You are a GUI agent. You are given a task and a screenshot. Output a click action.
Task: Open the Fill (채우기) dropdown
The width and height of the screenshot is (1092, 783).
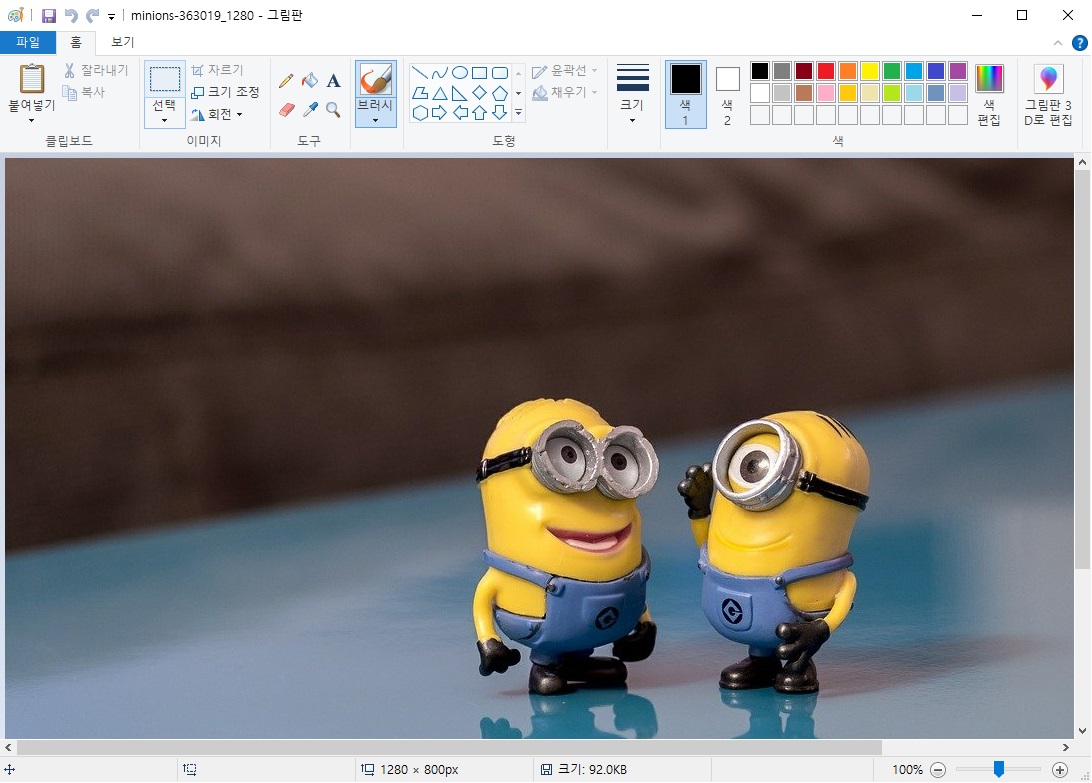(565, 92)
